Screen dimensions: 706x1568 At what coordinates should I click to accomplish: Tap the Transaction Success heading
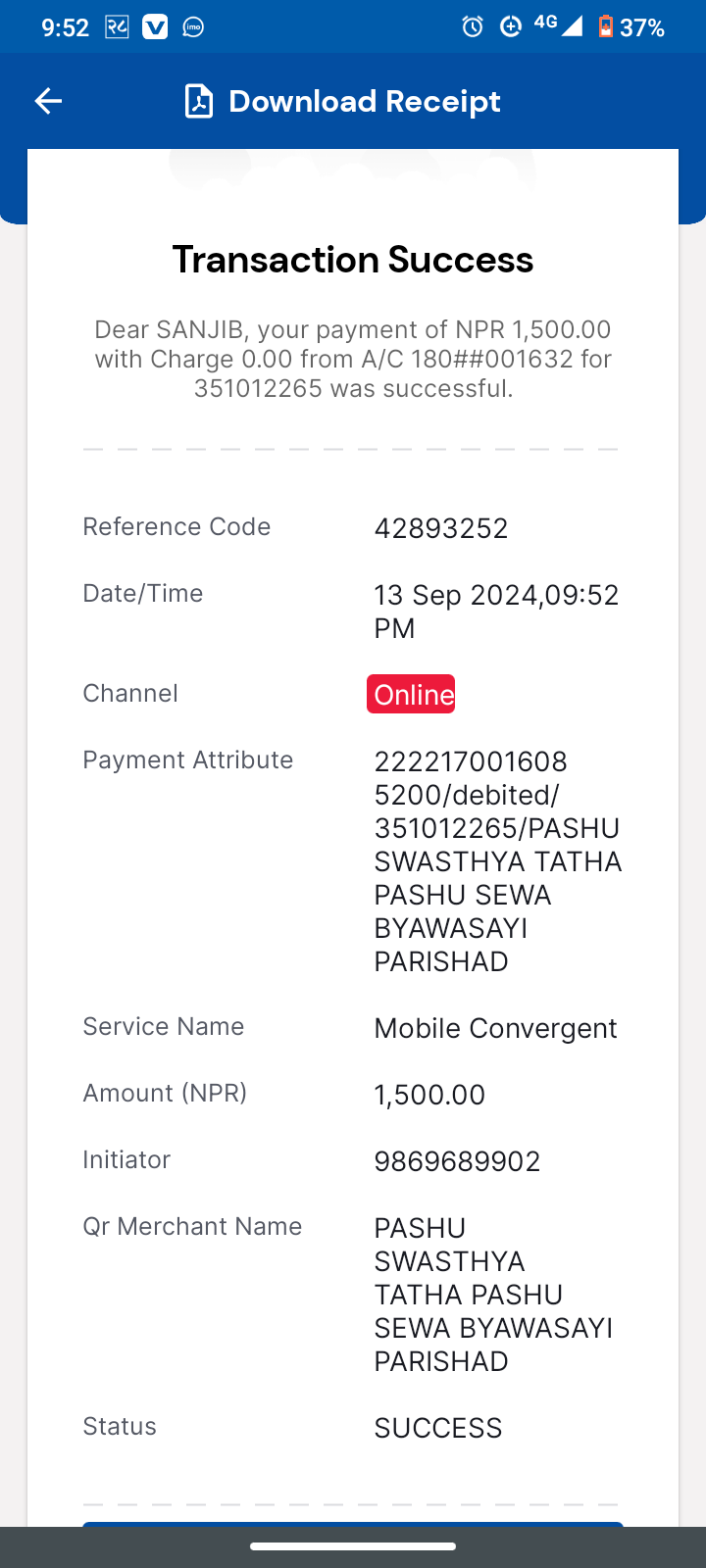coord(353,260)
